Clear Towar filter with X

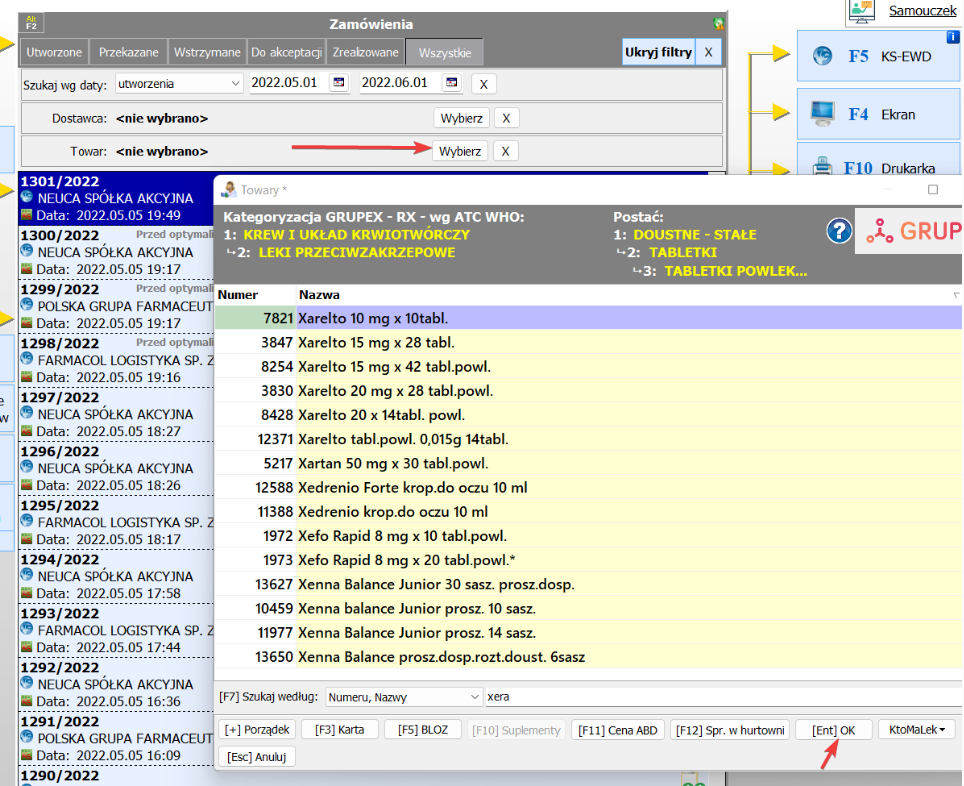[505, 151]
